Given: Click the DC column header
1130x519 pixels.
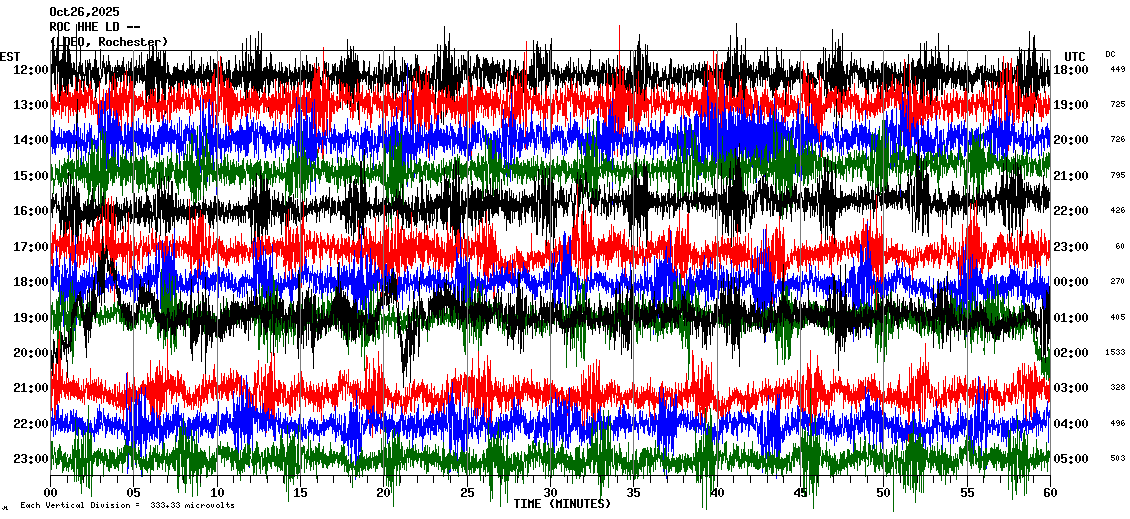Looking at the screenshot, I should coord(1111,54).
